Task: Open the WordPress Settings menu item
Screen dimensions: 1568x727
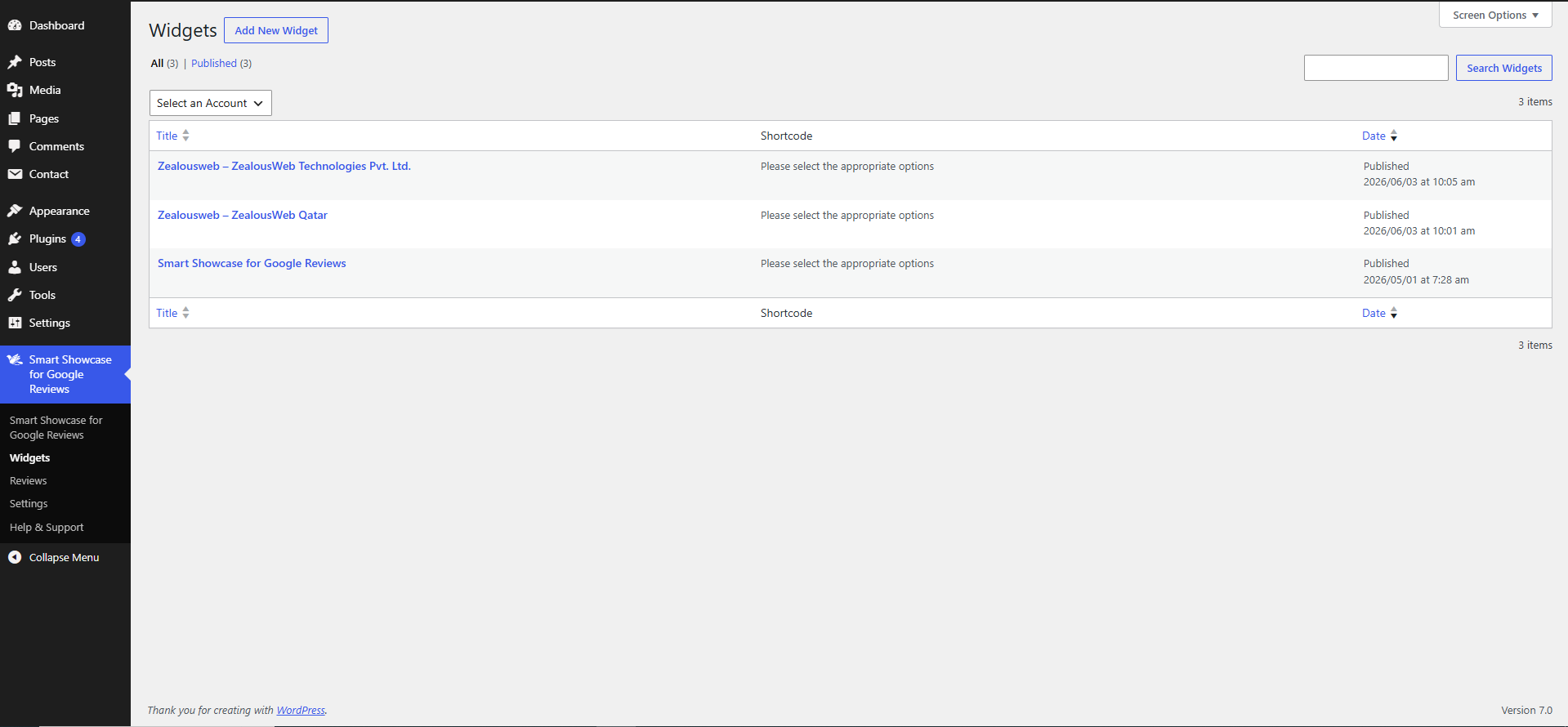Action: [65, 323]
